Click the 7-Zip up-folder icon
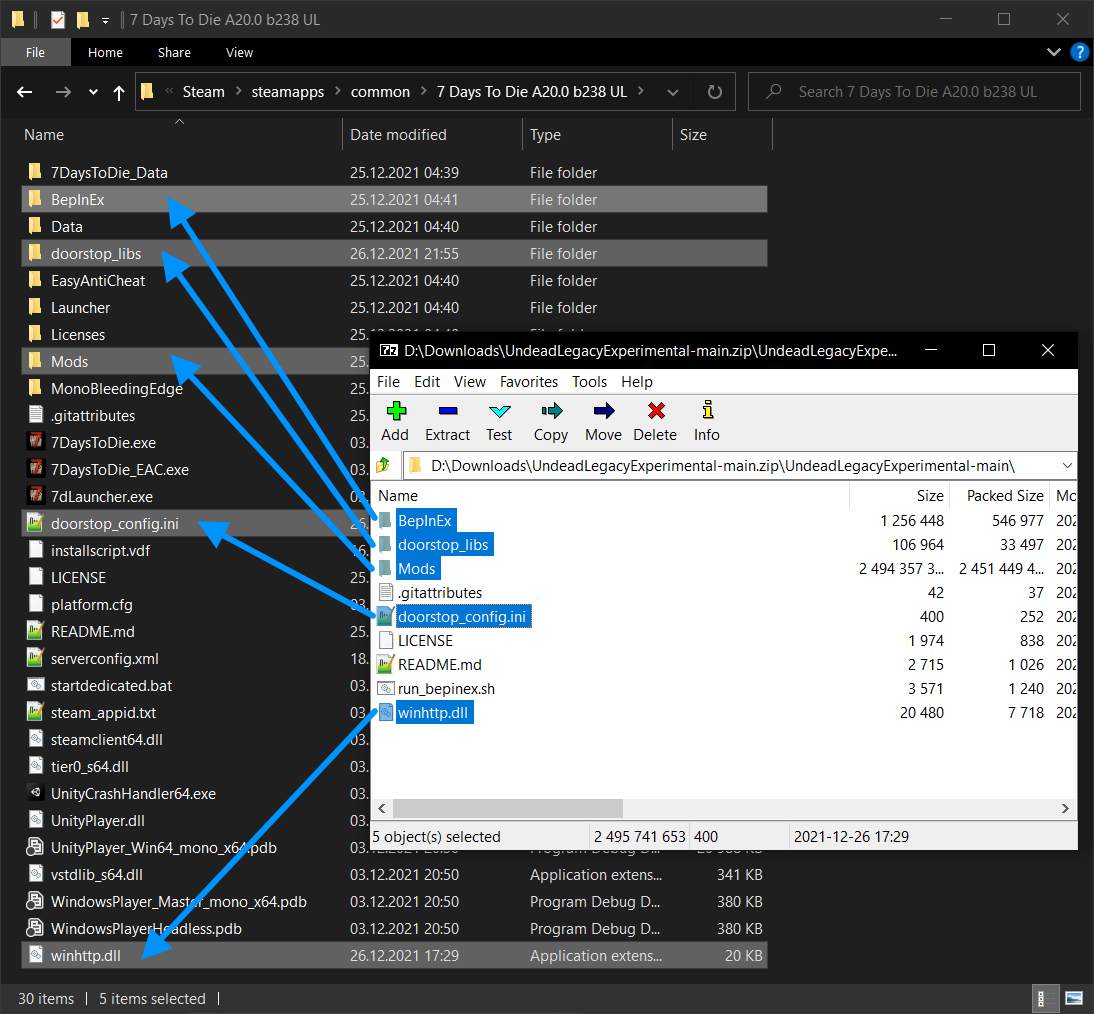 coord(383,466)
